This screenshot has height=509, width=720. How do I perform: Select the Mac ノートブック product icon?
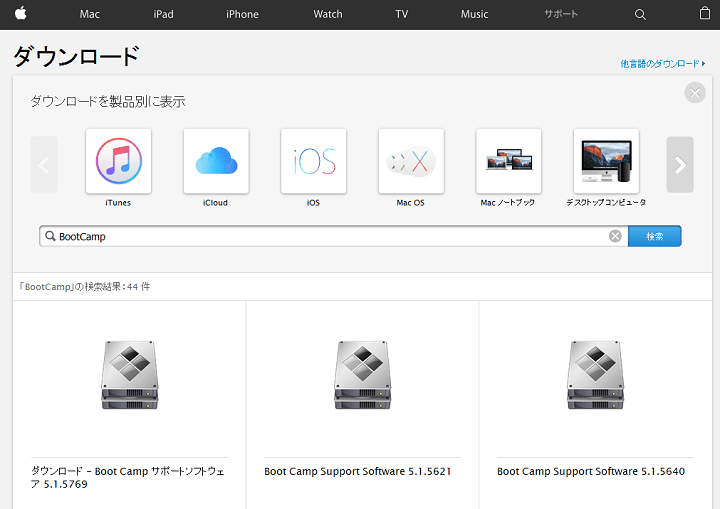click(x=509, y=161)
